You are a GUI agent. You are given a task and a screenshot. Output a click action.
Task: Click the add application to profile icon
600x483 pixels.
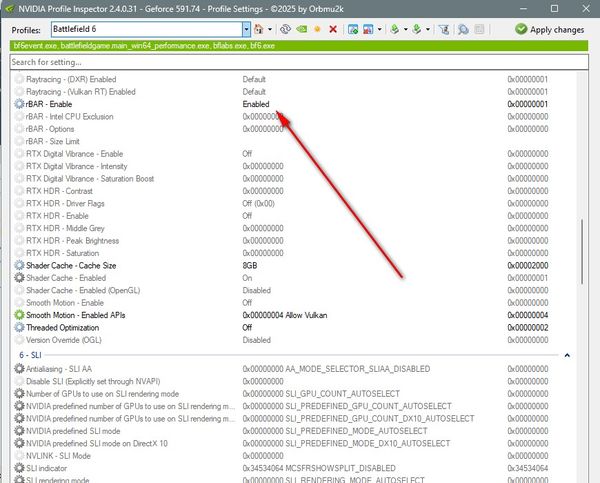[x=351, y=30]
